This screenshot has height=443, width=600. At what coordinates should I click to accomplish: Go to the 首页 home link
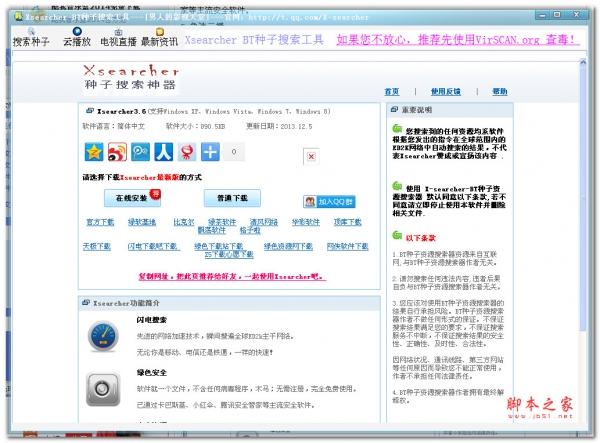tap(391, 91)
